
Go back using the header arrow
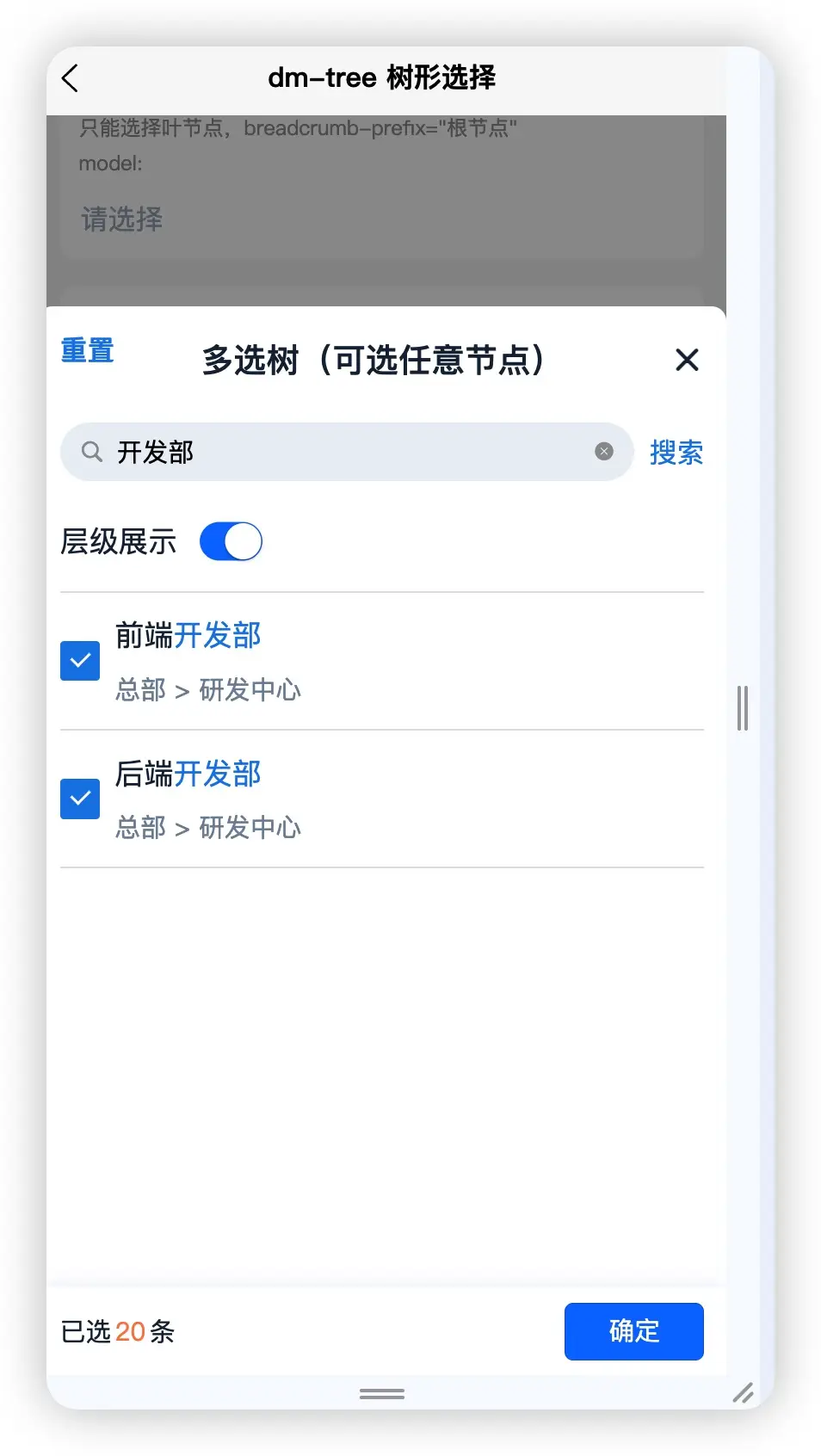coord(71,78)
